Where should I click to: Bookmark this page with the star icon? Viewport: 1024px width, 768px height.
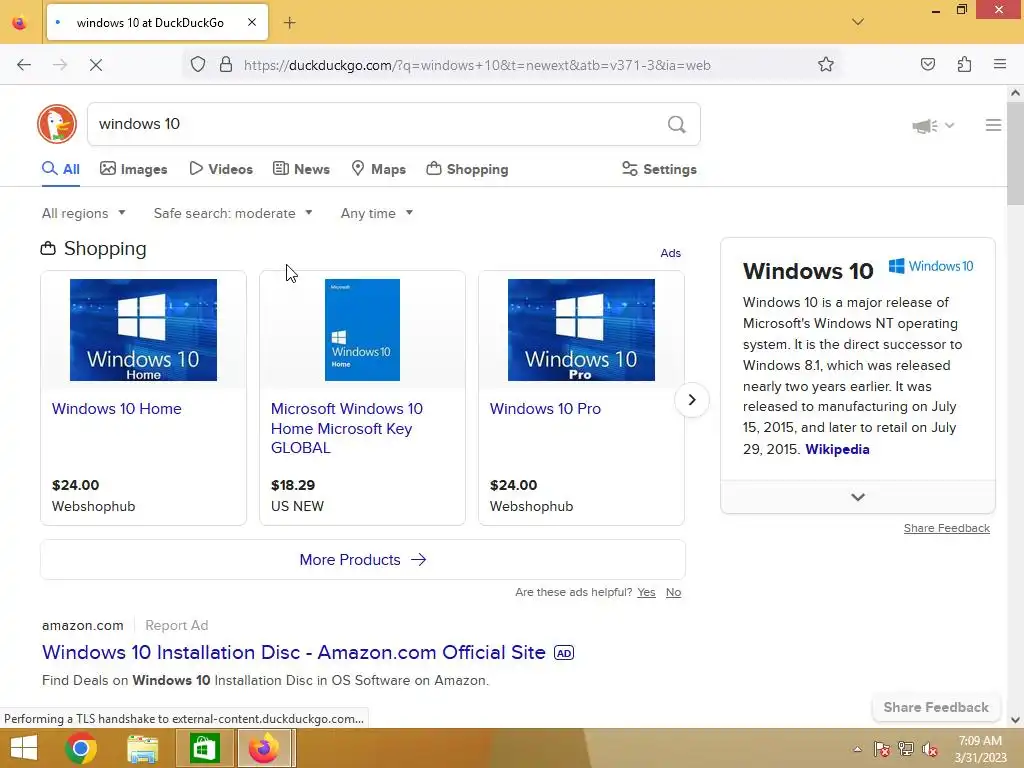click(825, 65)
